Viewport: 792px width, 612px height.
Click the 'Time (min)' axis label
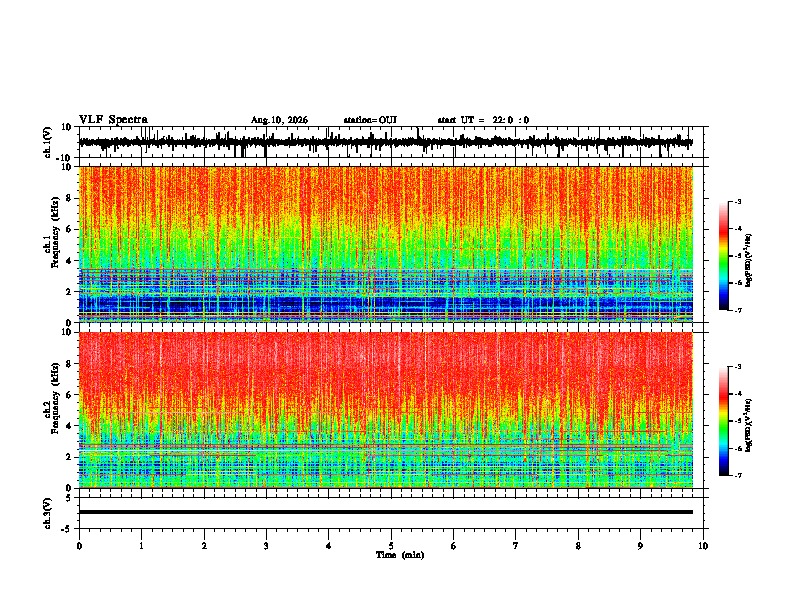click(400, 555)
